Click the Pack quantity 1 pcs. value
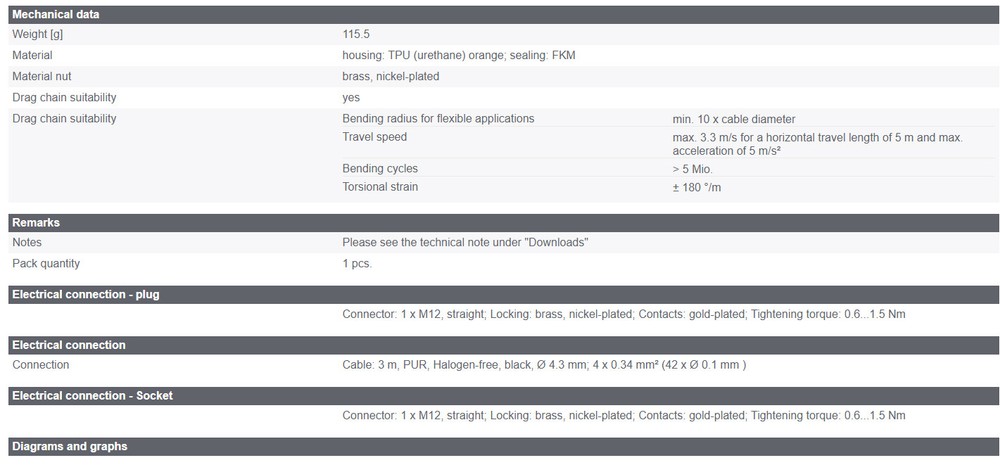The height and width of the screenshot is (465, 1000). click(357, 264)
